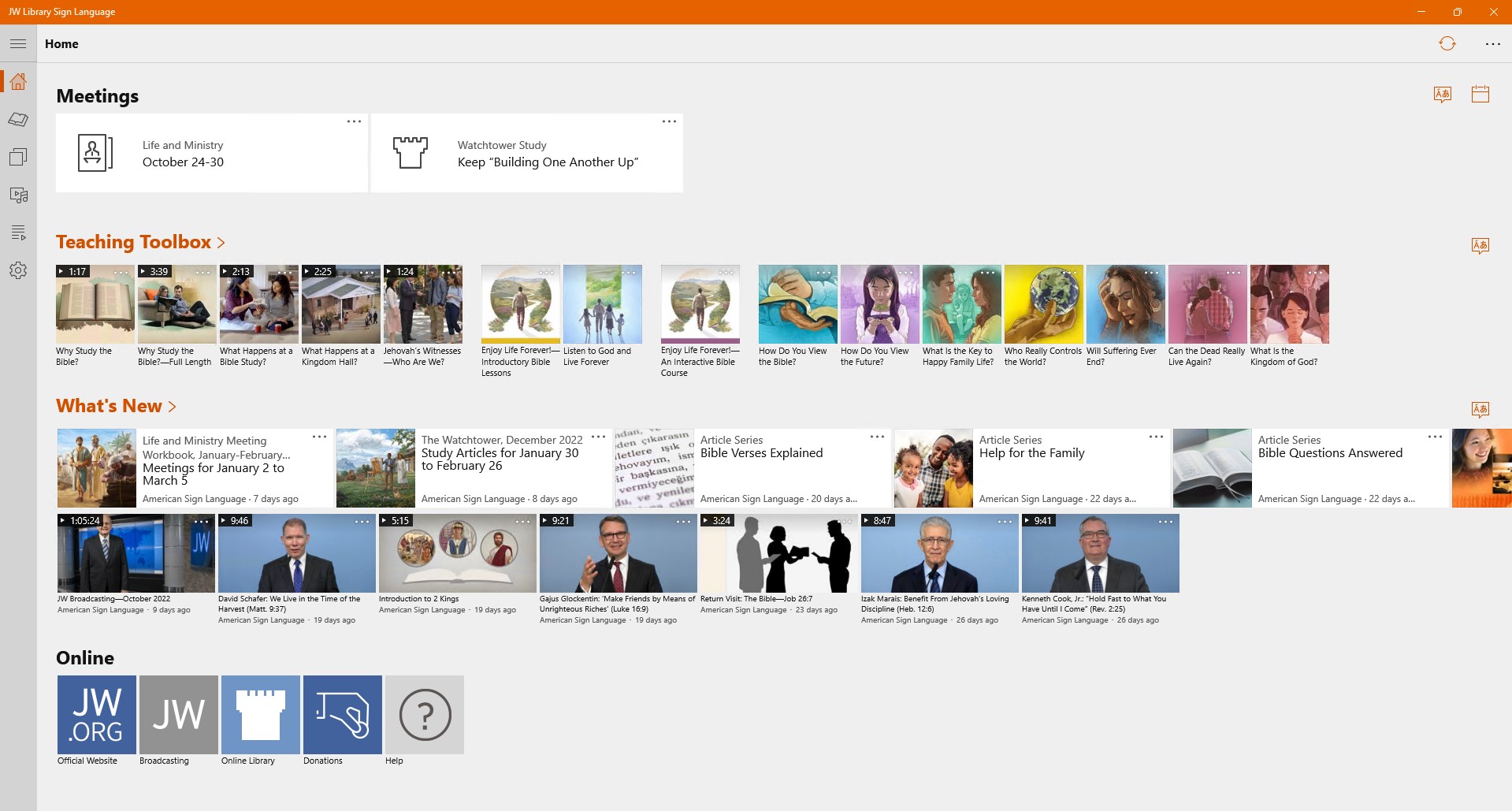Open the top-right more options menu

pos(1492,43)
